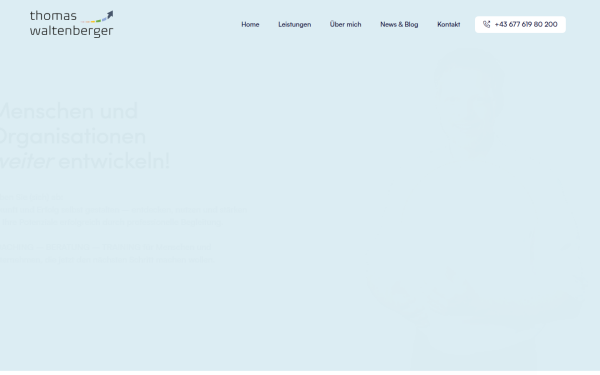Click the phone handset icon

point(486,24)
